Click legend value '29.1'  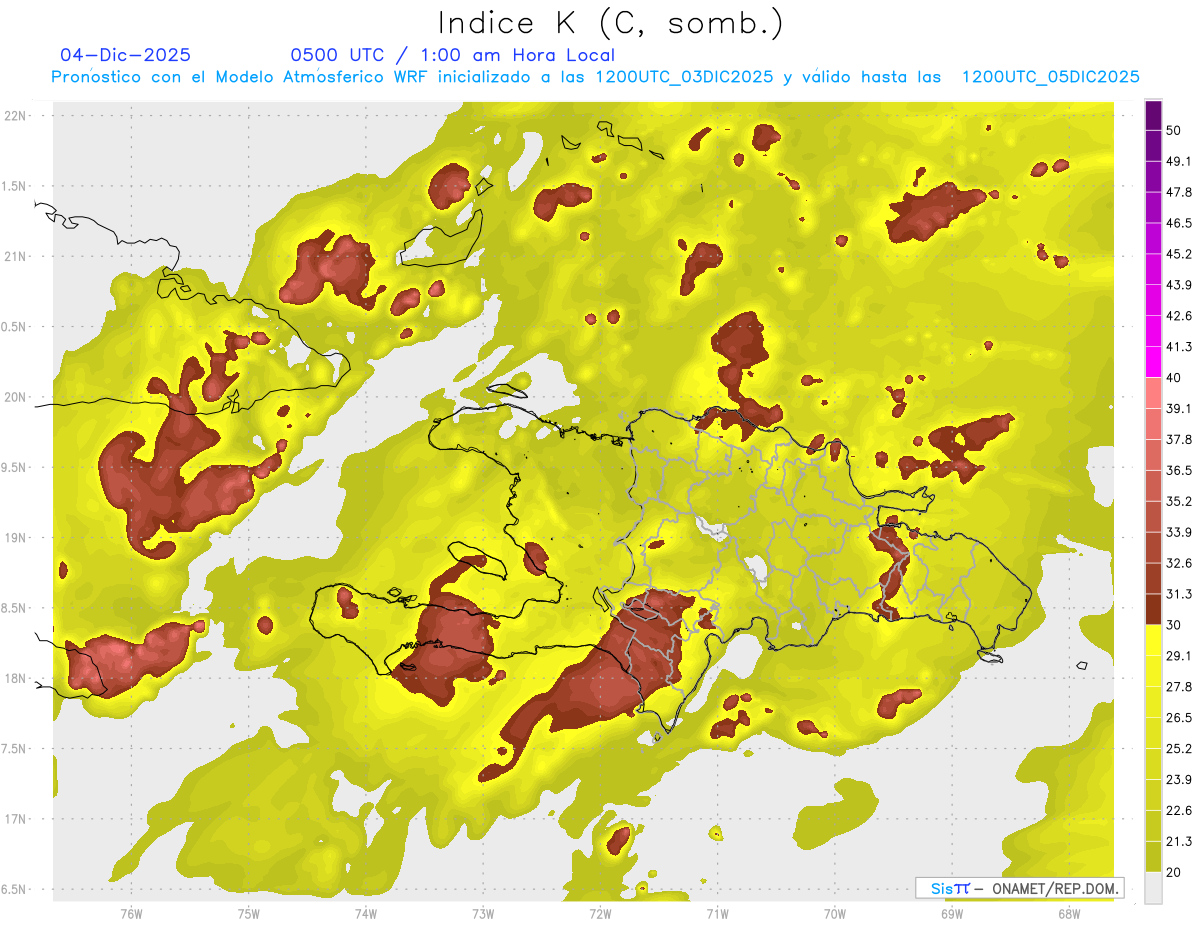click(x=1178, y=656)
